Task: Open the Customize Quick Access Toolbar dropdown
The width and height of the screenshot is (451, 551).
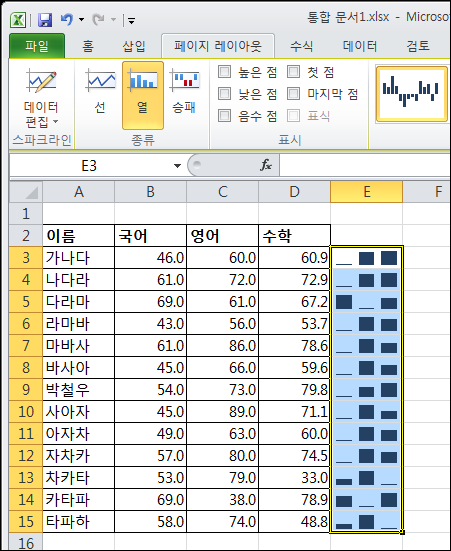Action: [x=131, y=21]
